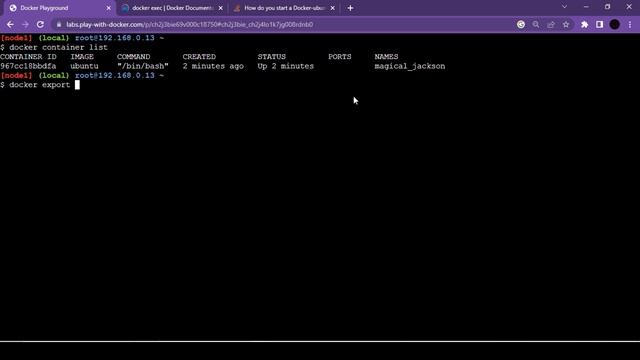Click the padlock site info icon

59,24
